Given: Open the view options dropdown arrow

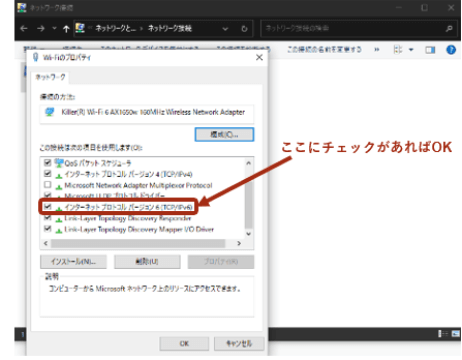Looking at the screenshot, I should [x=411, y=50].
